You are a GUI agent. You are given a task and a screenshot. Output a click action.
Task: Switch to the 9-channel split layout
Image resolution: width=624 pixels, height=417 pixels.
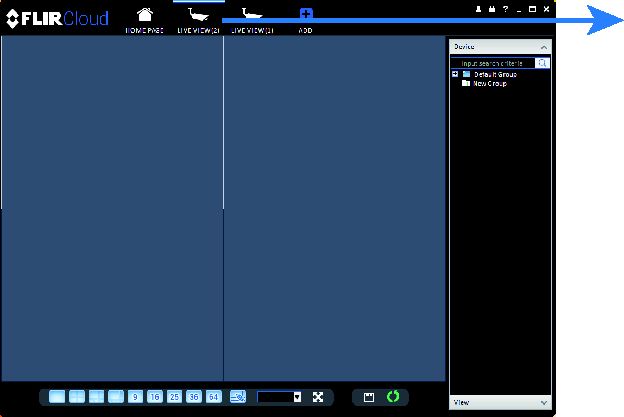135,397
